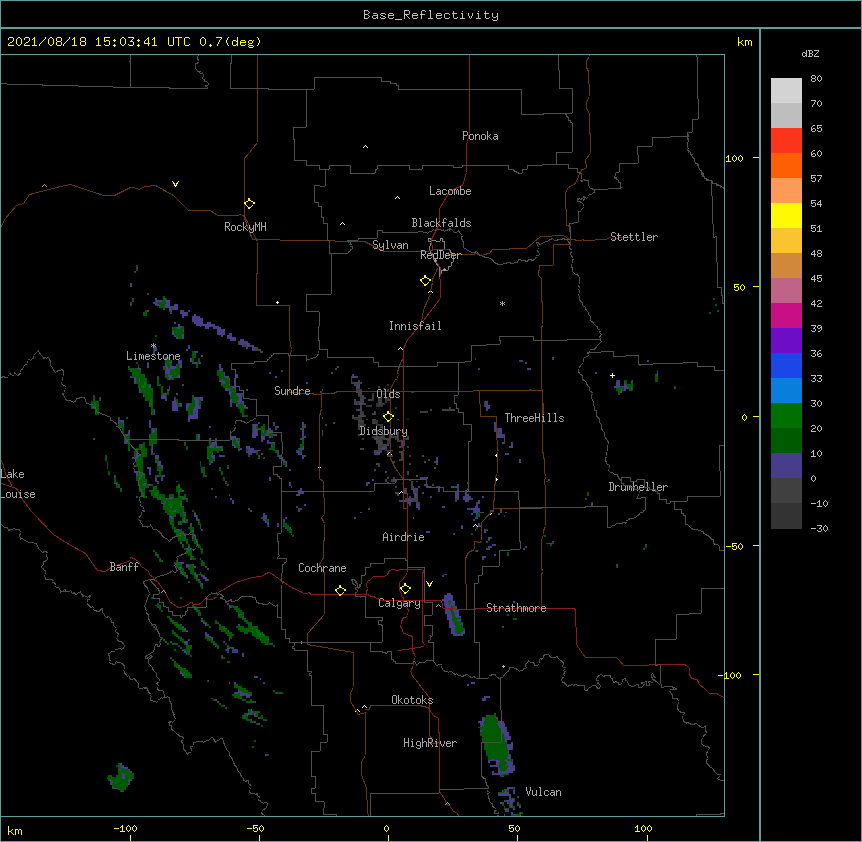862x842 pixels.
Task: Click the yellow diamond marker near RockyMH
Action: tap(249, 204)
